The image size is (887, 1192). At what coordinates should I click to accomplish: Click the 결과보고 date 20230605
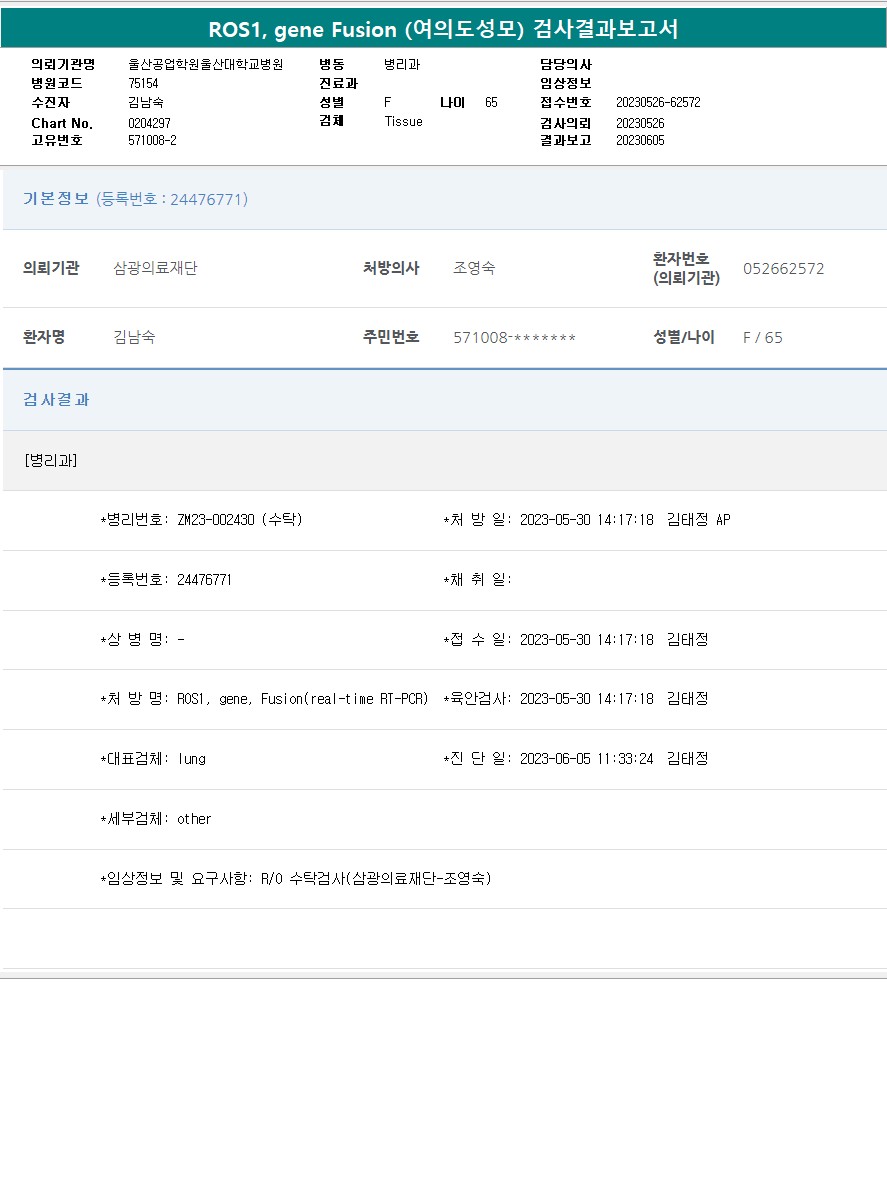[640, 140]
